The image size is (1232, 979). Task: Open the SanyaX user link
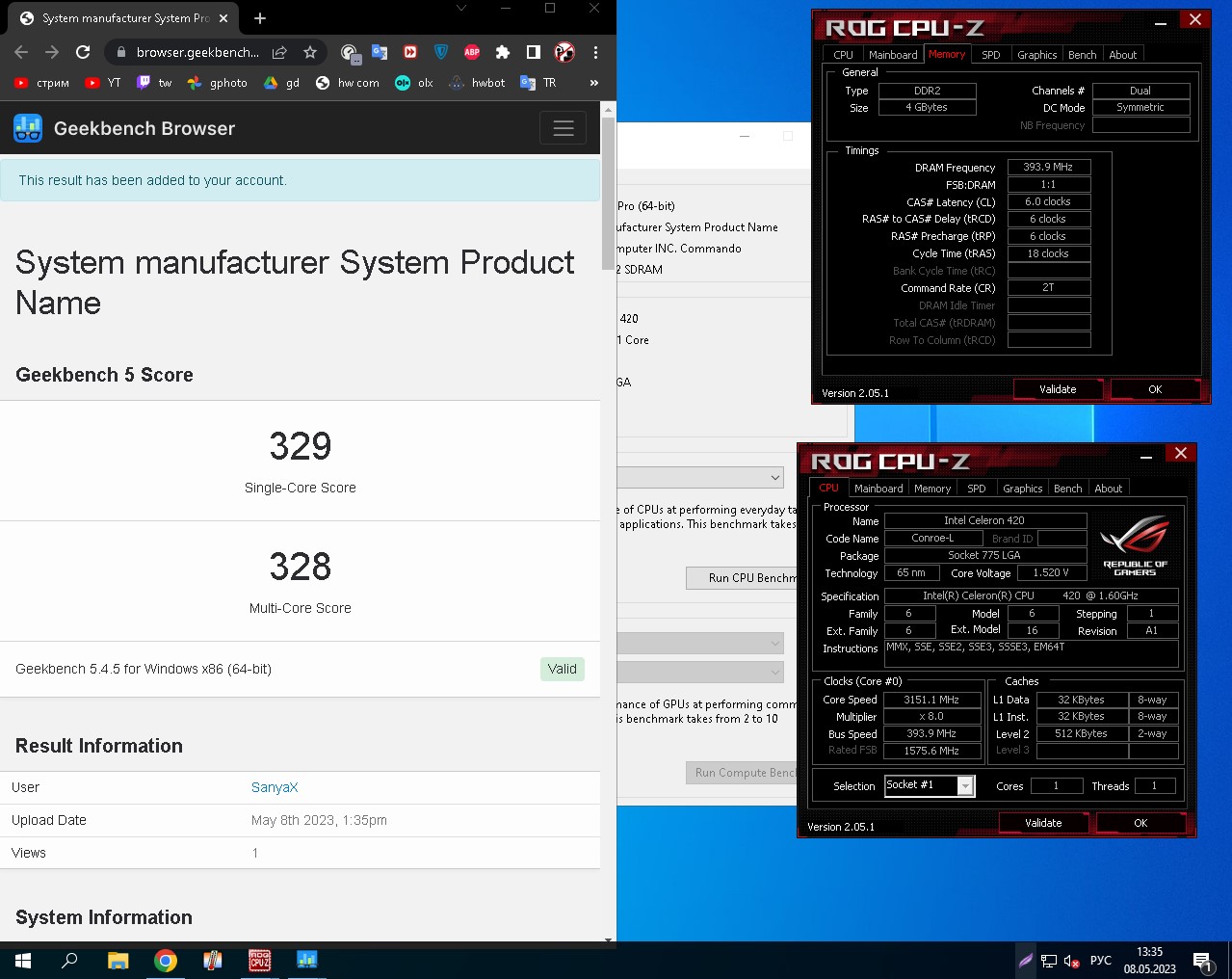point(275,787)
